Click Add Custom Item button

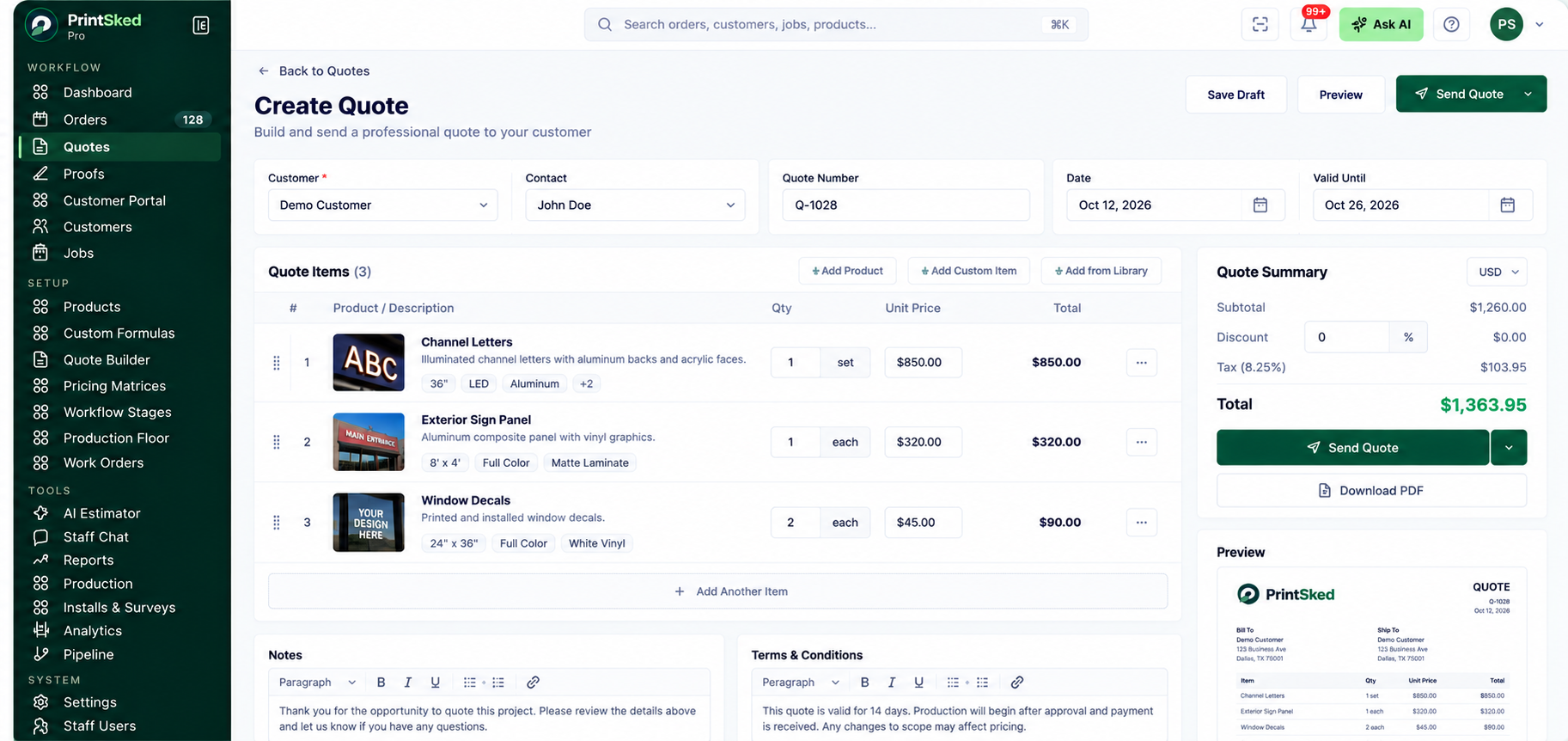tap(968, 272)
